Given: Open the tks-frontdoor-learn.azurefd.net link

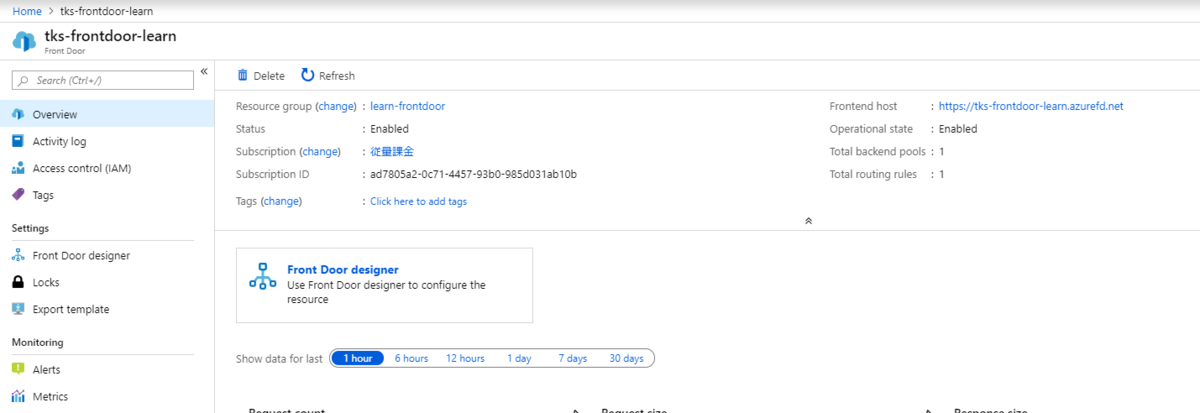Looking at the screenshot, I should tap(1031, 106).
